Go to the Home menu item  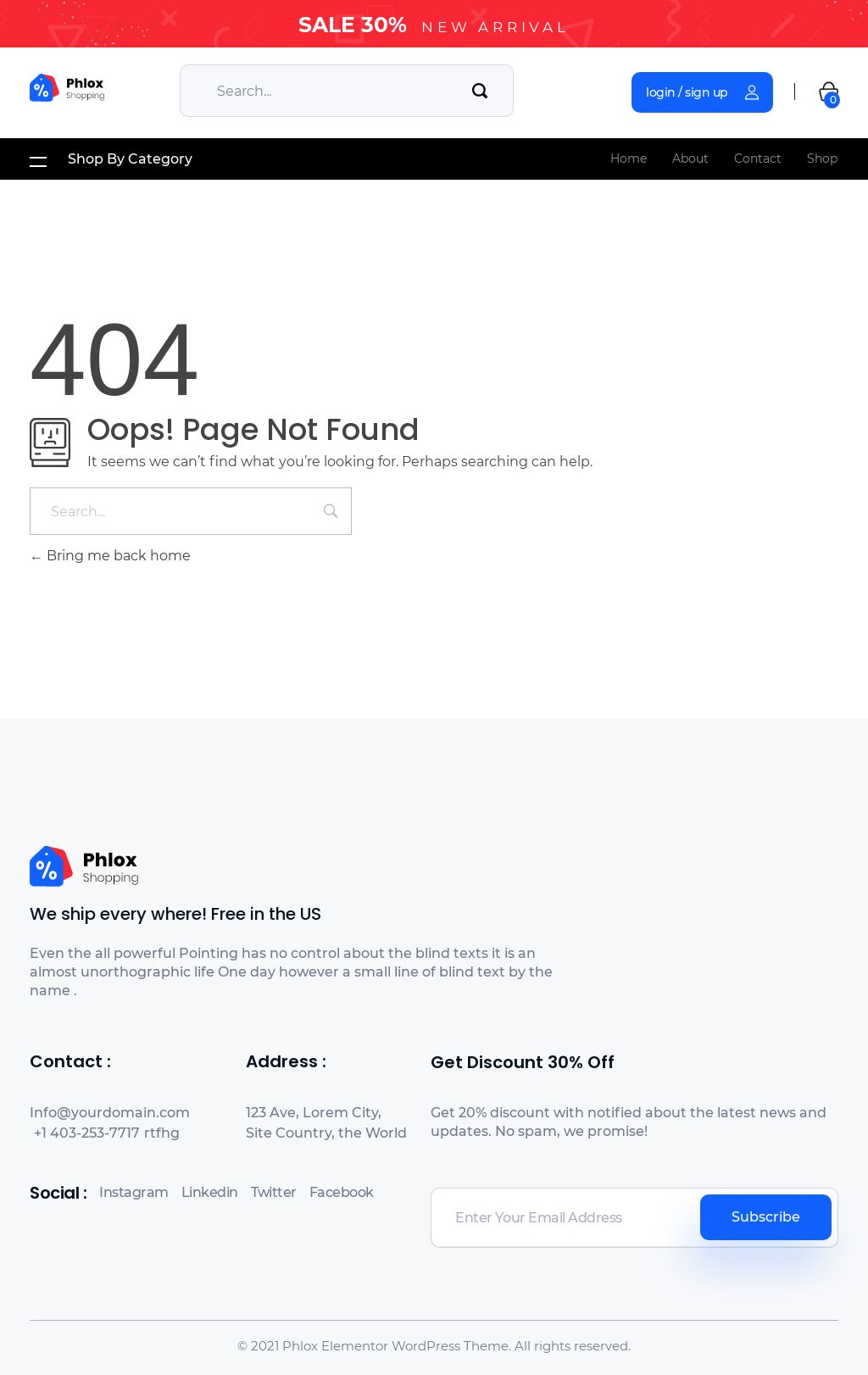(628, 159)
